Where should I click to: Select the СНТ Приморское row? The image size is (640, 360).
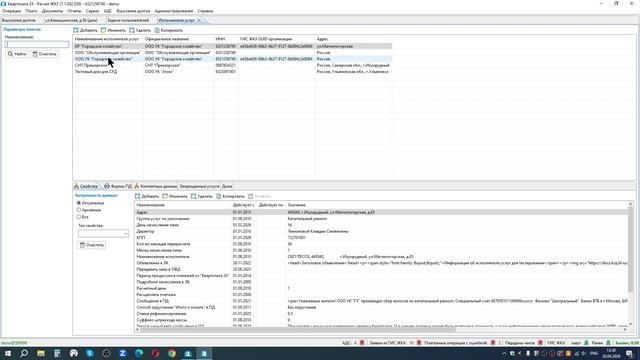point(233,65)
